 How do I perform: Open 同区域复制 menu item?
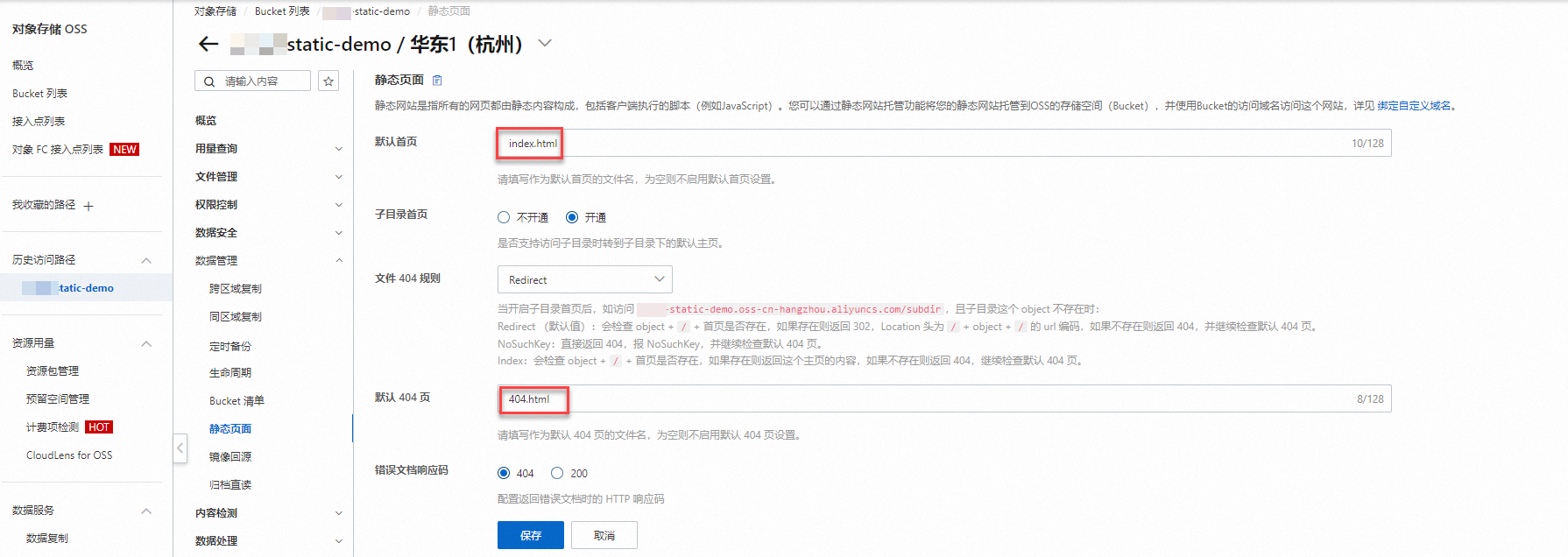236,317
